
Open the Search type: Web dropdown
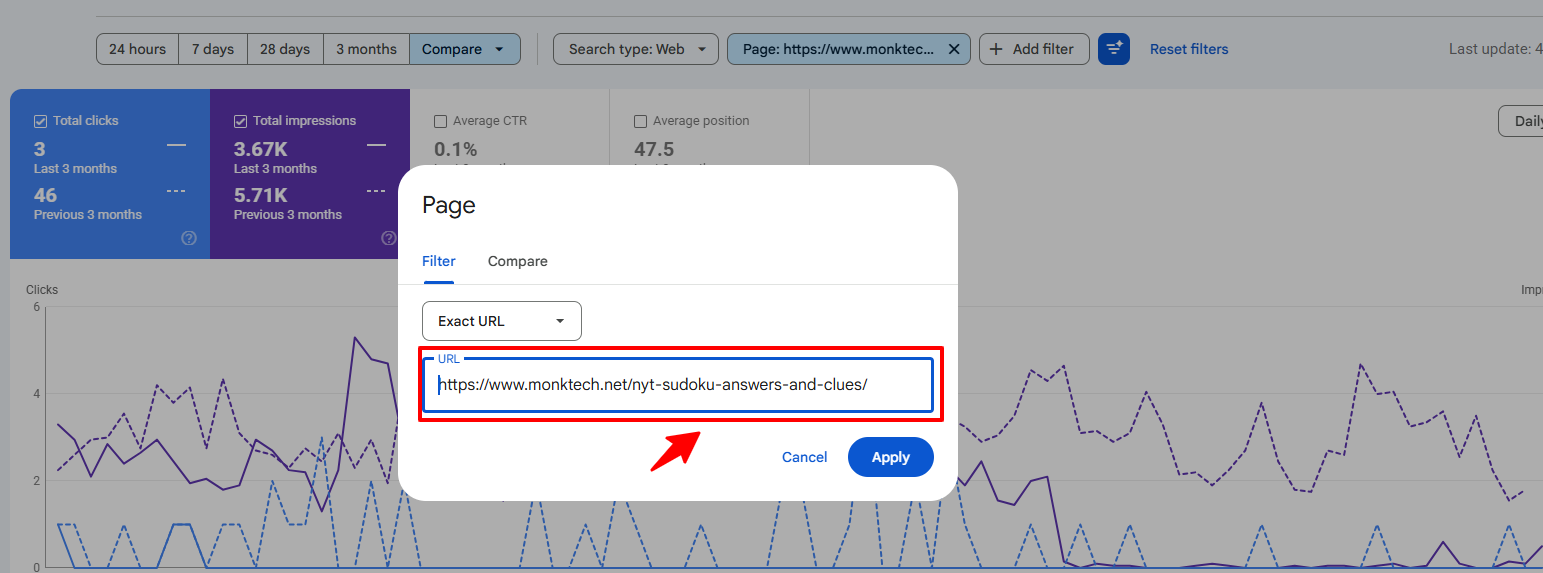[636, 49]
